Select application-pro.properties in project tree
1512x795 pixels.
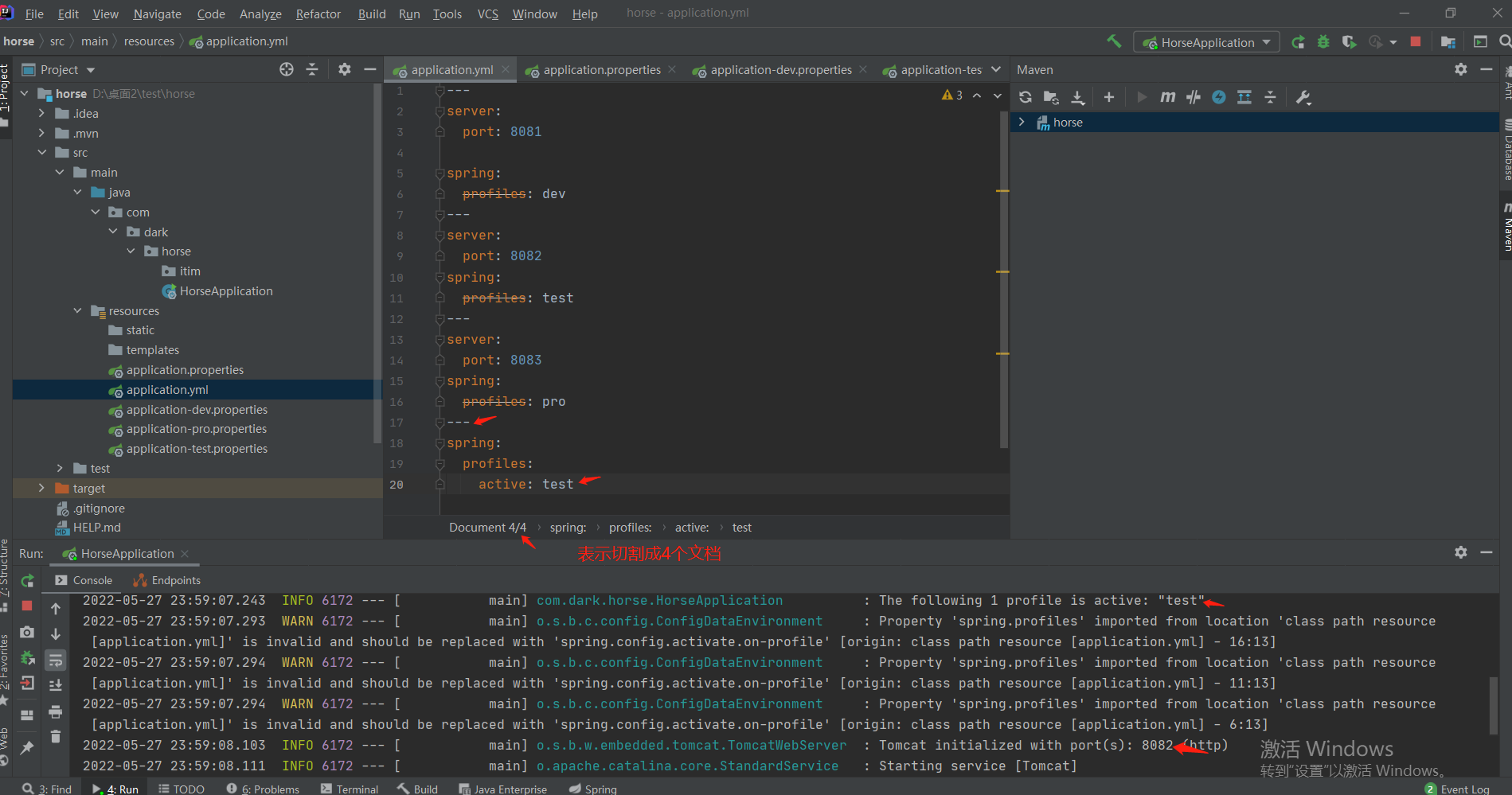pyautogui.click(x=196, y=429)
